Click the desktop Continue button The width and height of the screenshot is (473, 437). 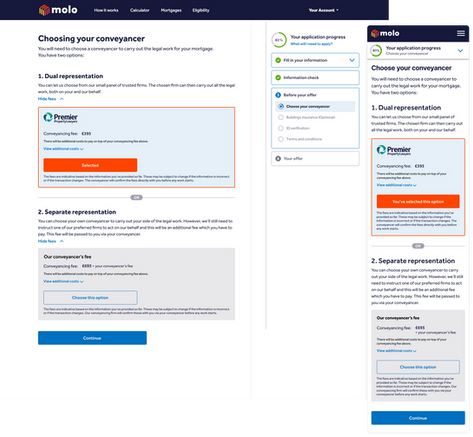[92, 338]
